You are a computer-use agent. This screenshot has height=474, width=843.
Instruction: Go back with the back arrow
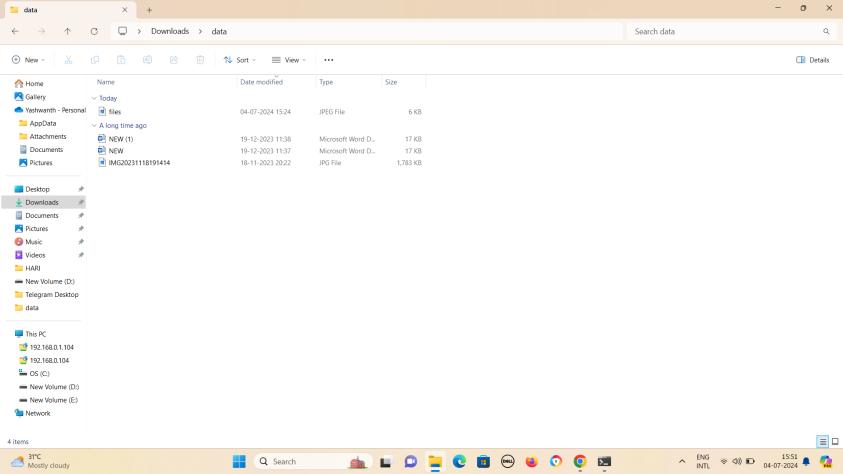pyautogui.click(x=15, y=31)
